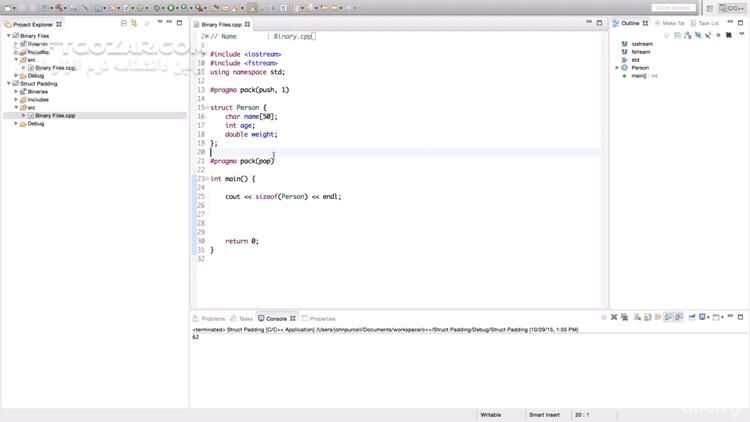Switch to the Properties tab

[322, 318]
